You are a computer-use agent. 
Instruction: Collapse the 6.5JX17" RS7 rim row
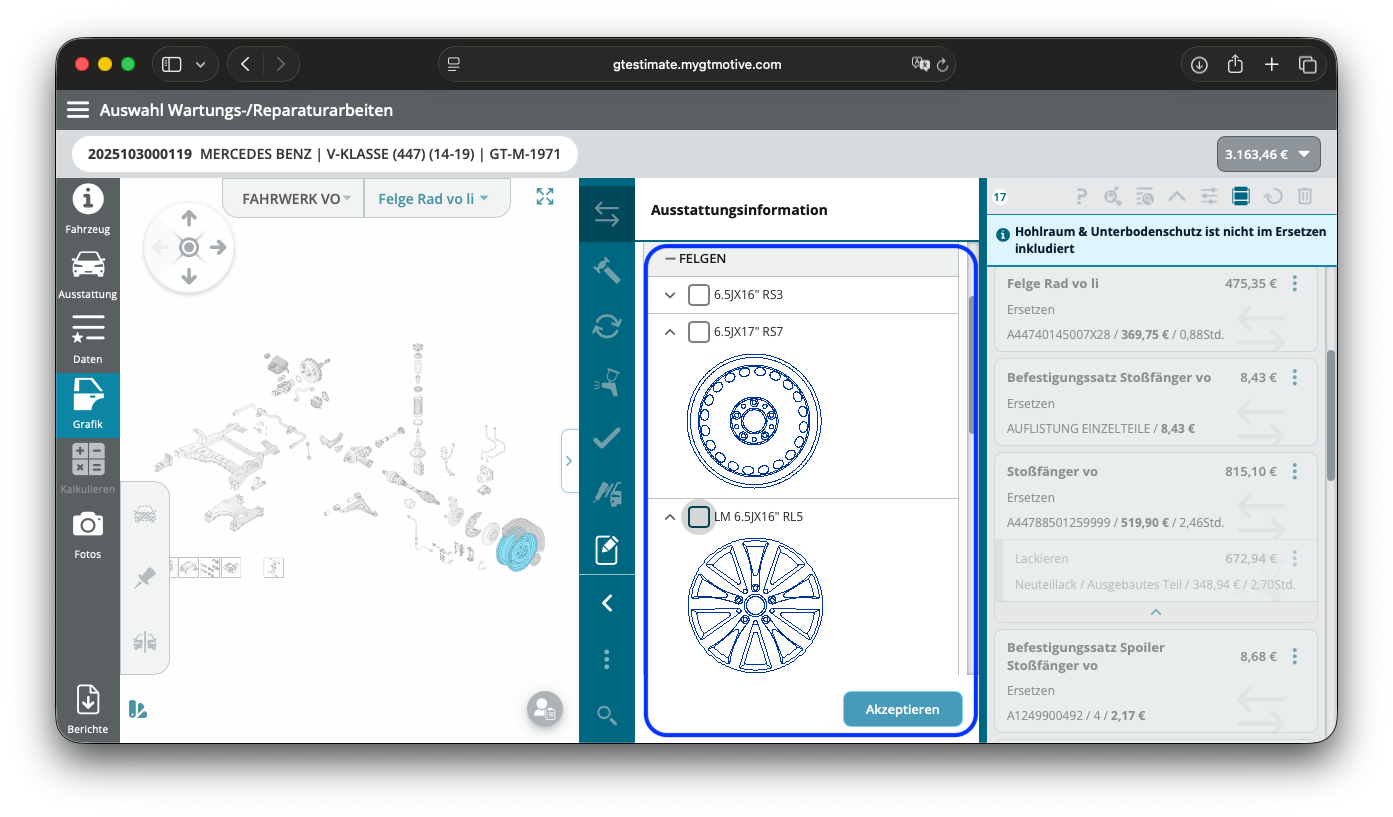point(671,332)
